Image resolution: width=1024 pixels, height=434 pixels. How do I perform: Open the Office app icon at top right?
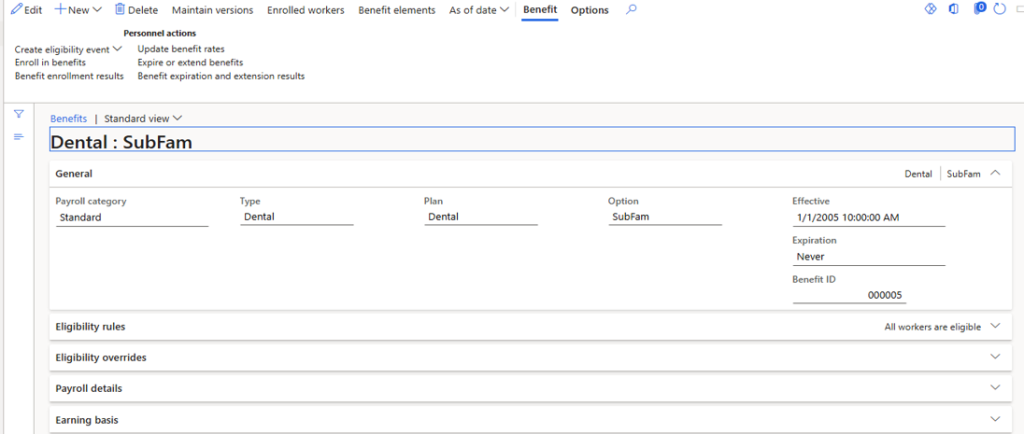tap(954, 10)
